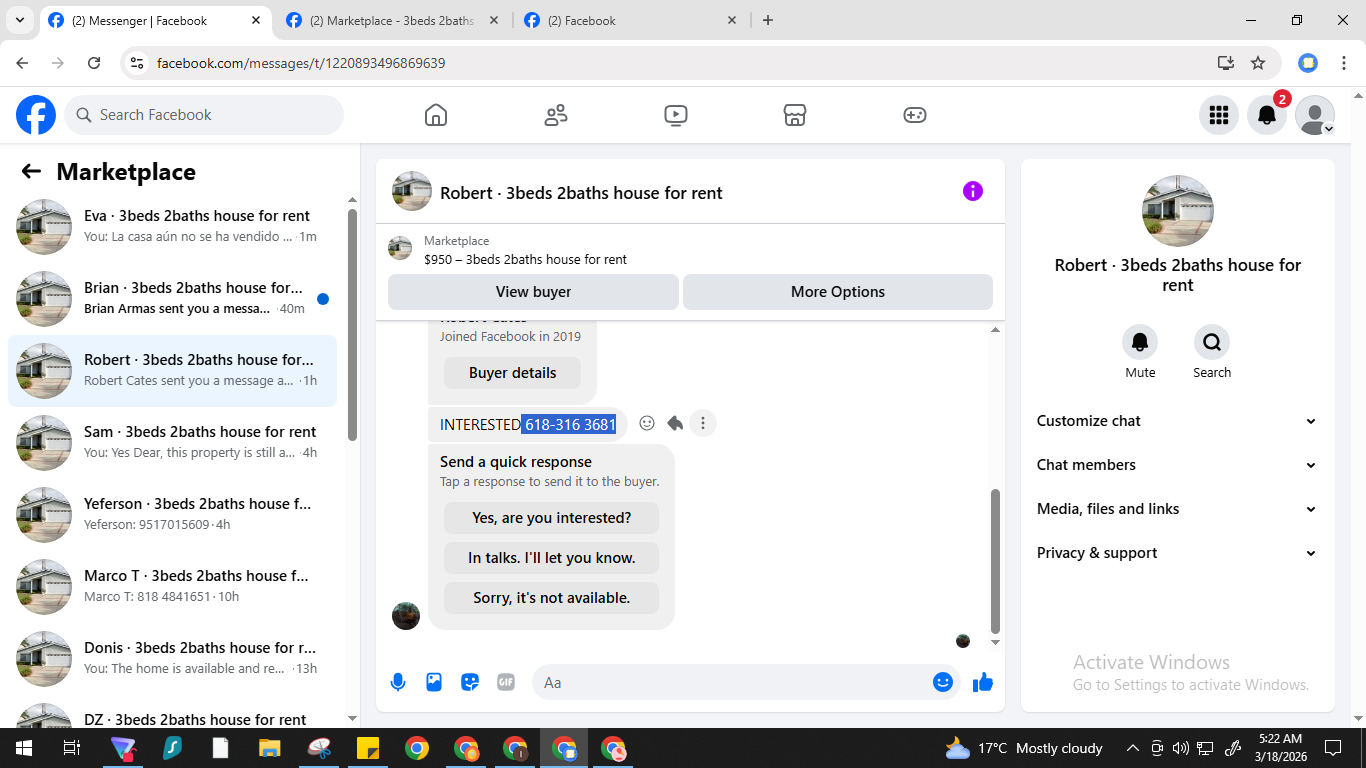Open Task View on the taskbar
This screenshot has width=1366, height=768.
pyautogui.click(x=71, y=748)
